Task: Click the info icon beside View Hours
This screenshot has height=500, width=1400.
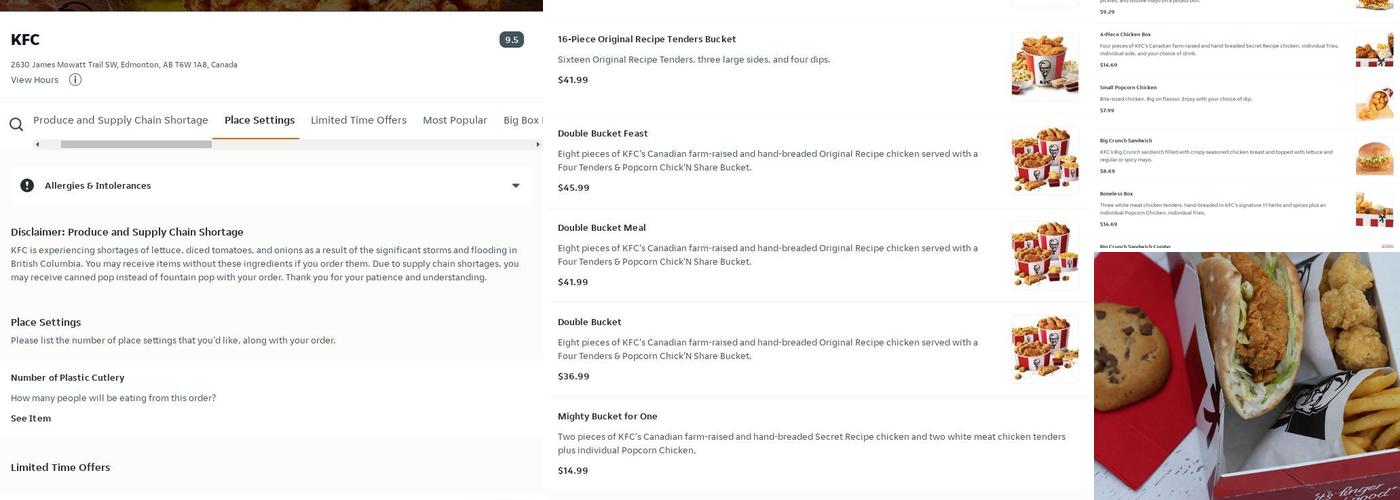Action: point(75,80)
